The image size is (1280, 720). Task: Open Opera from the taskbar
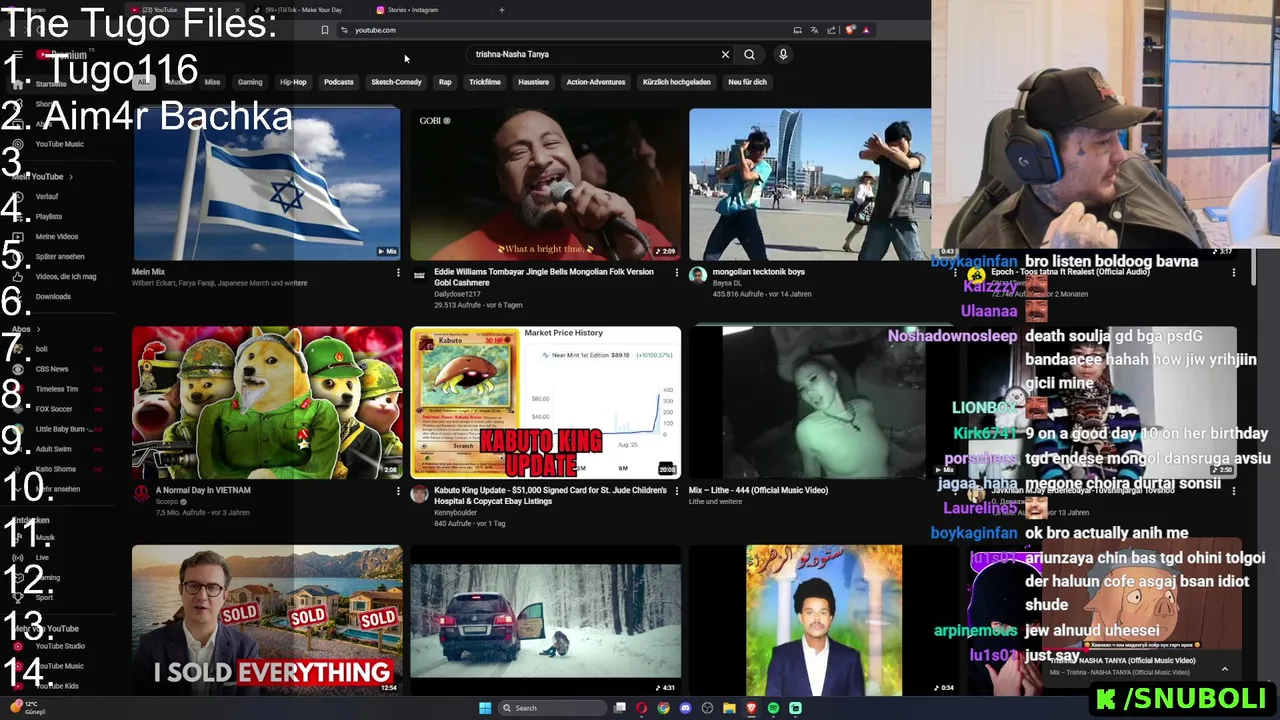(x=641, y=708)
